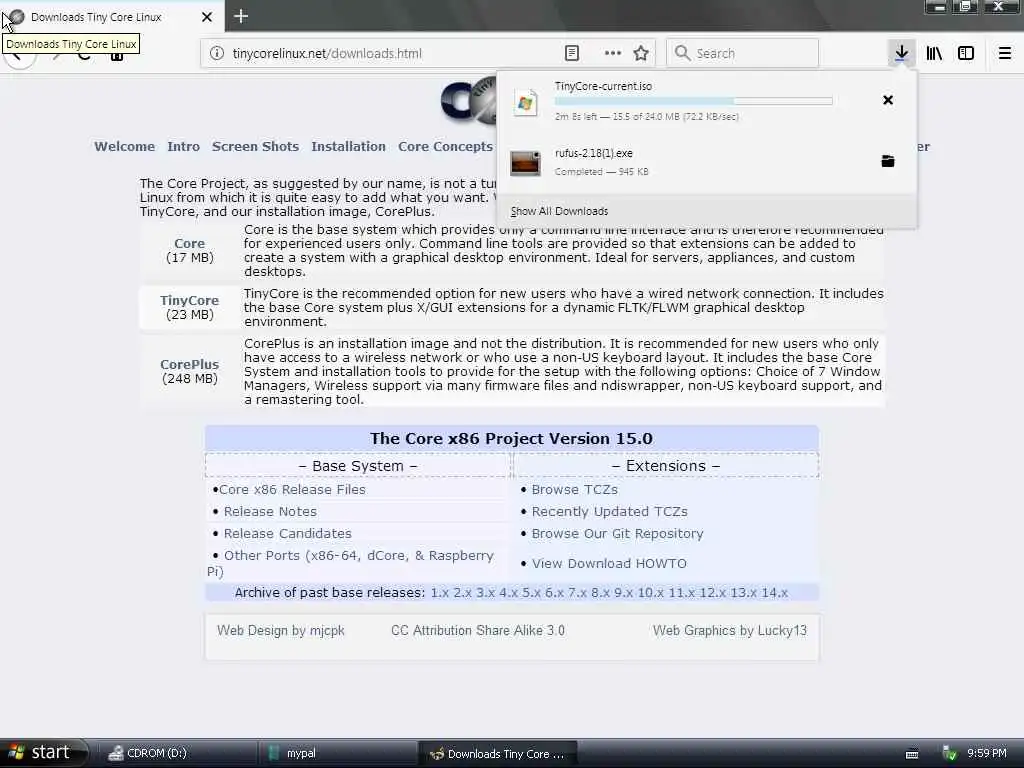1024x768 pixels.
Task: Click the TinyCore-current.iso file icon
Action: (x=525, y=102)
